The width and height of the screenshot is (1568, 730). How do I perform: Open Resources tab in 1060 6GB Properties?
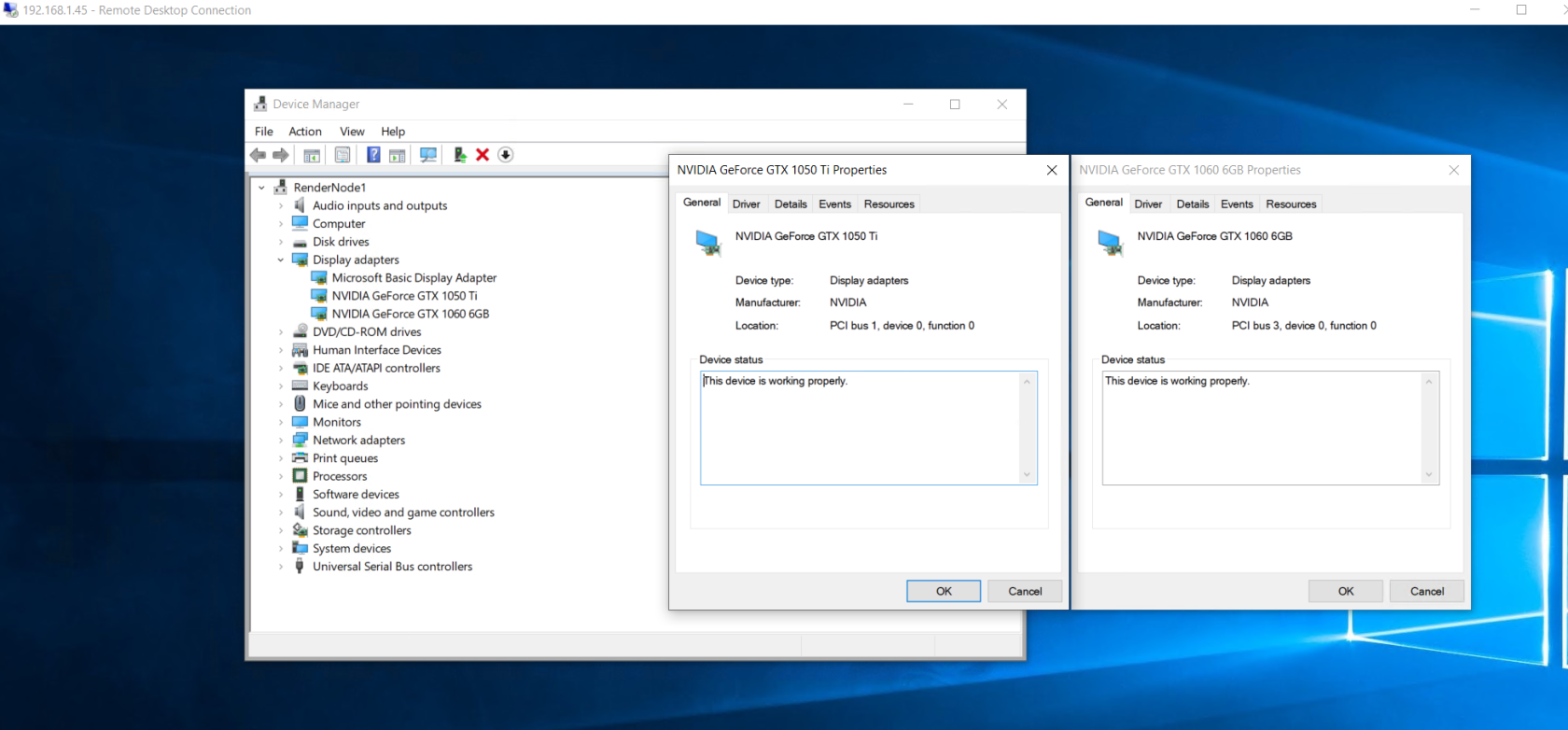click(1291, 204)
